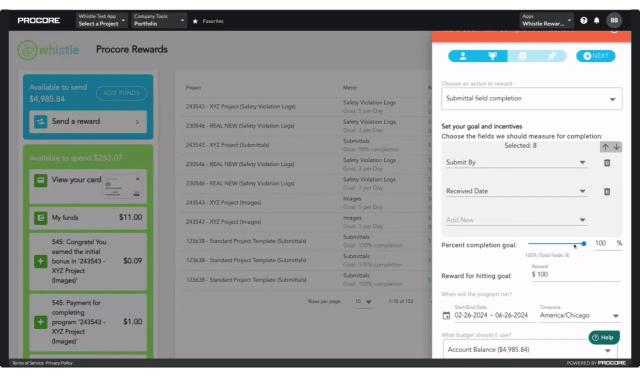Expand the Submit By field dropdown
The width and height of the screenshot is (640, 377).
click(516, 162)
